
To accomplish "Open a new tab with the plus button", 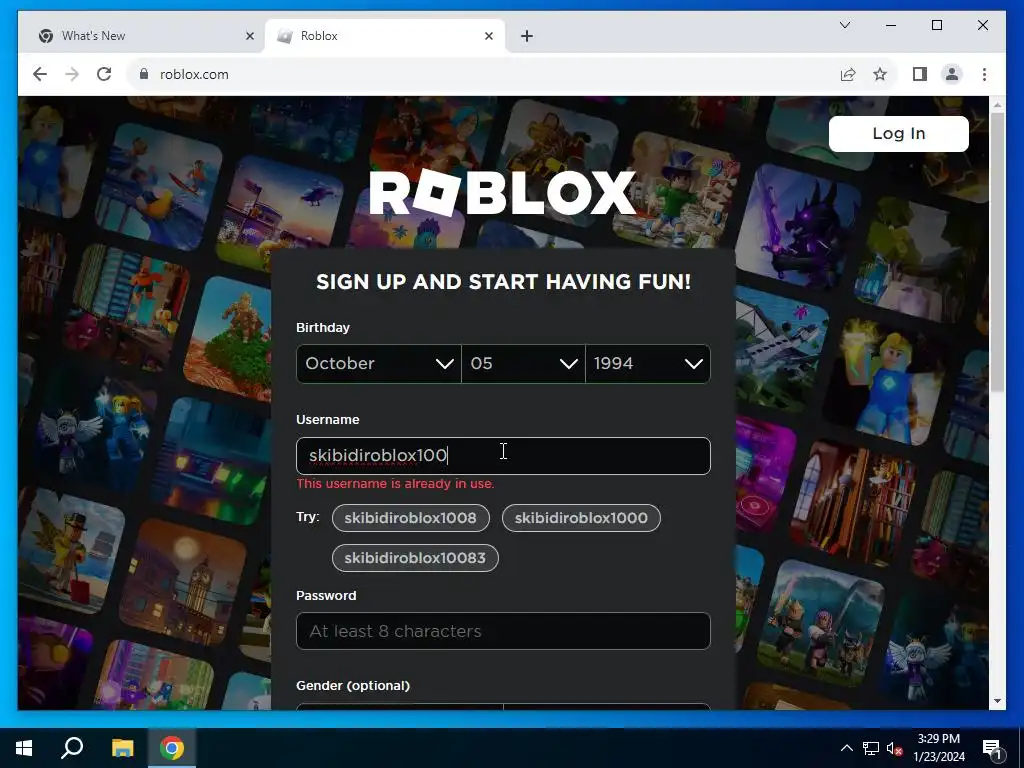I will tap(527, 36).
